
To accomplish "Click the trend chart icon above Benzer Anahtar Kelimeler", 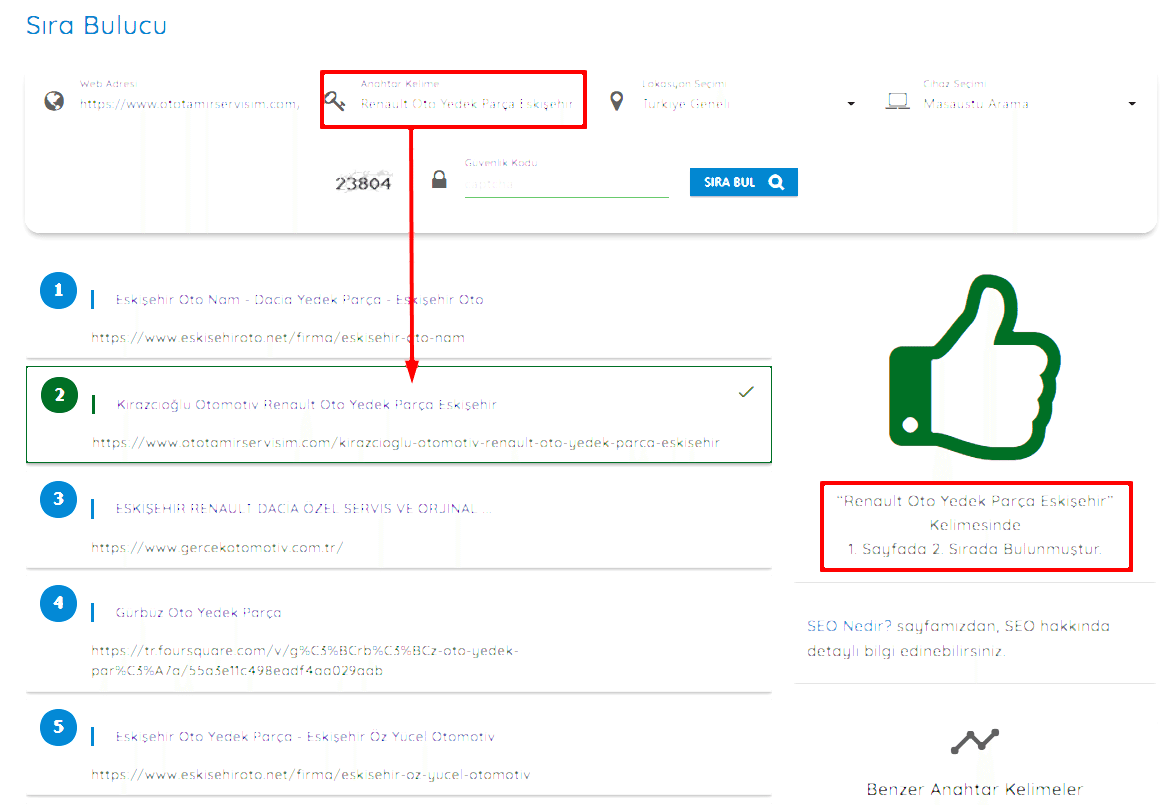I will click(x=974, y=741).
